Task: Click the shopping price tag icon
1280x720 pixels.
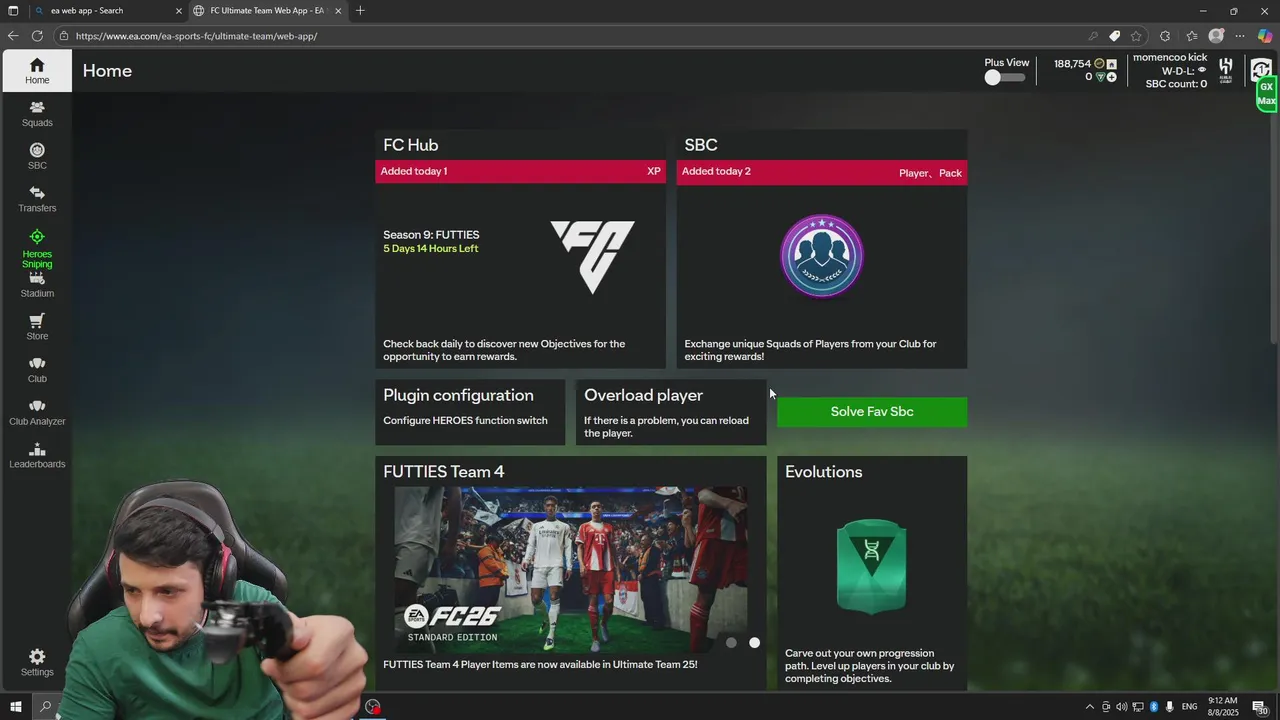Action: point(1114,36)
